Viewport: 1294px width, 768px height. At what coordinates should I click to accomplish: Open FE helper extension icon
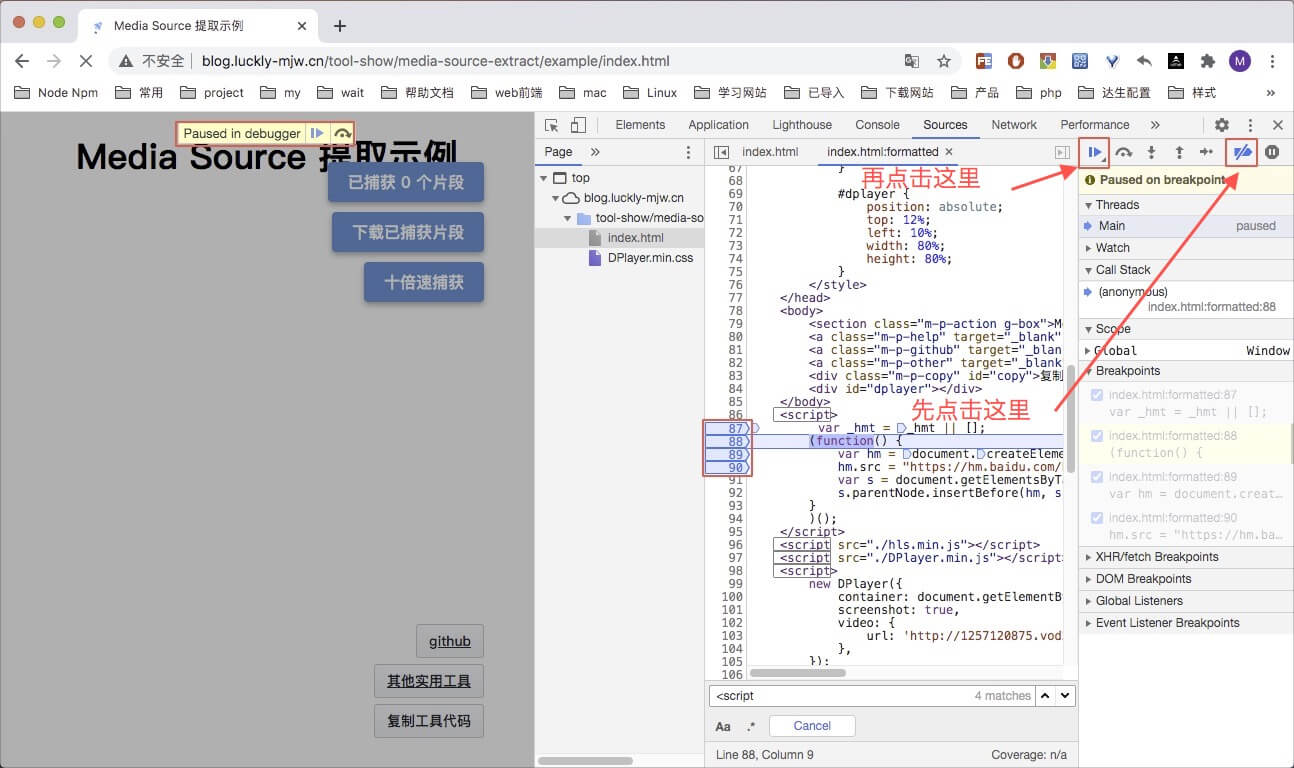(x=984, y=61)
